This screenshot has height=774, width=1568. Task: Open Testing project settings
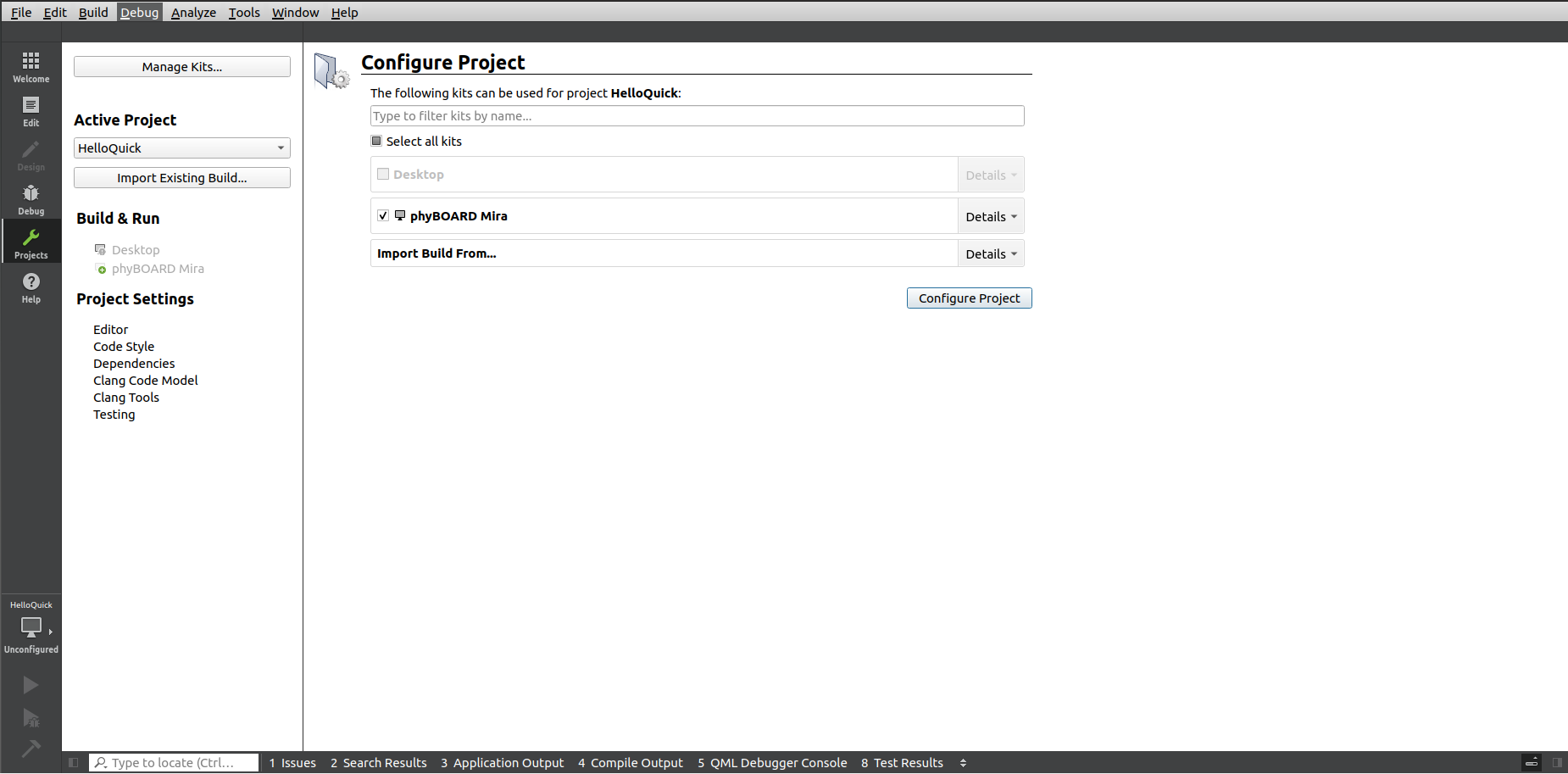click(x=114, y=414)
